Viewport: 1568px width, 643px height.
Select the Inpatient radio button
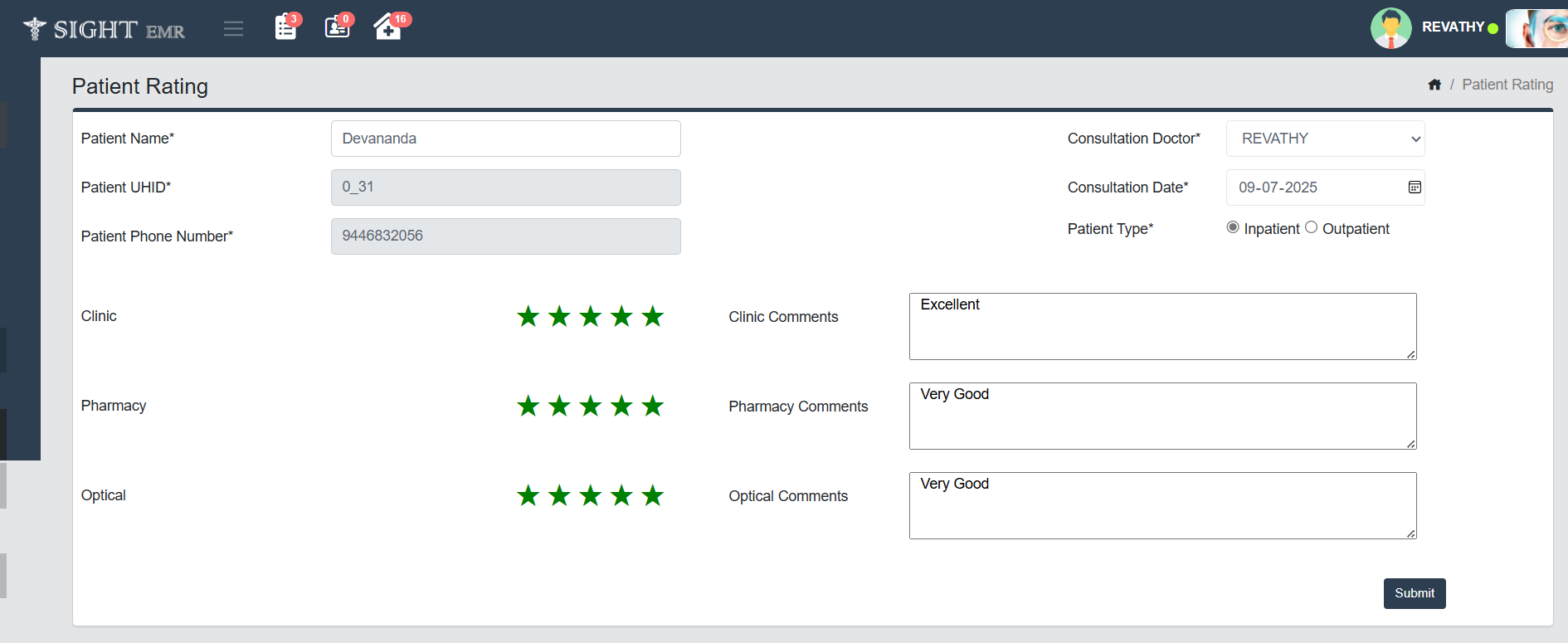1233,228
